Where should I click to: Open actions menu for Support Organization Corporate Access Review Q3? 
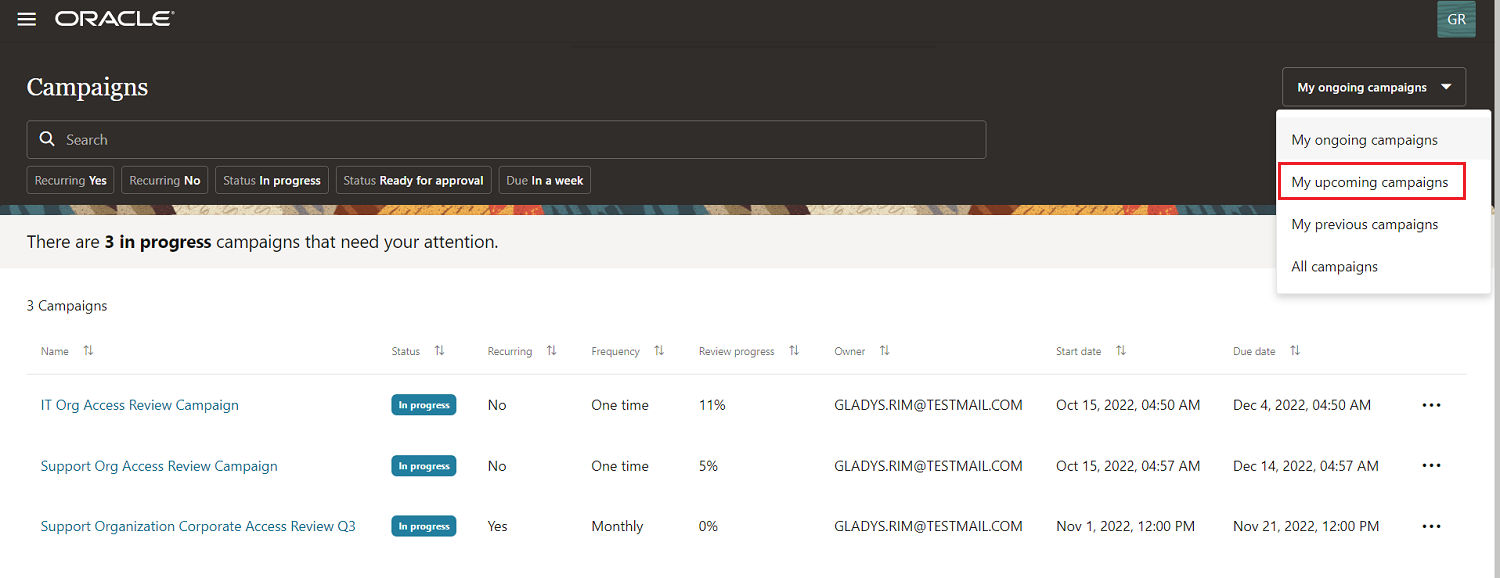pos(1431,526)
